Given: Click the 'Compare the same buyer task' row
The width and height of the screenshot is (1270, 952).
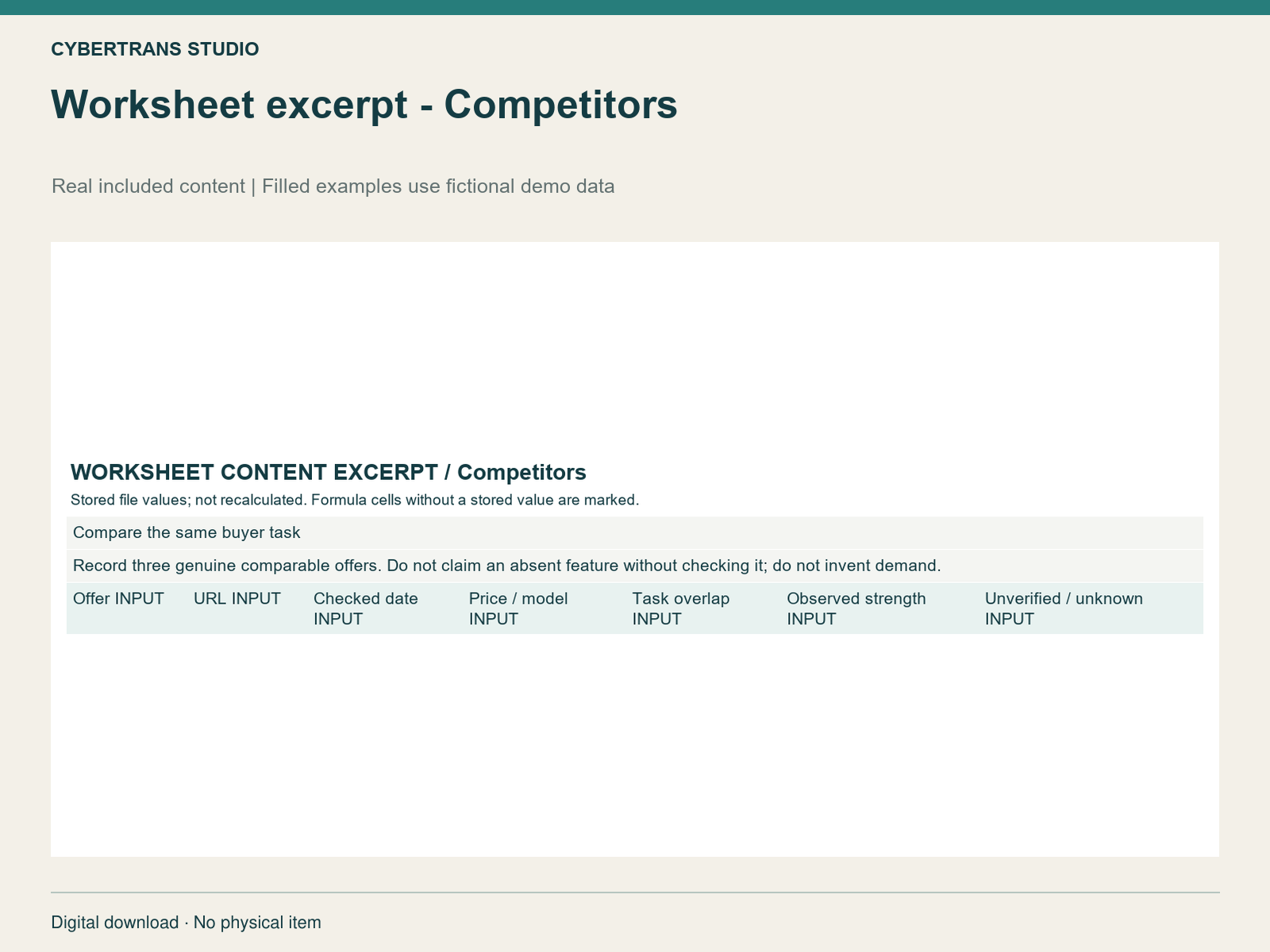Looking at the screenshot, I should pos(635,532).
